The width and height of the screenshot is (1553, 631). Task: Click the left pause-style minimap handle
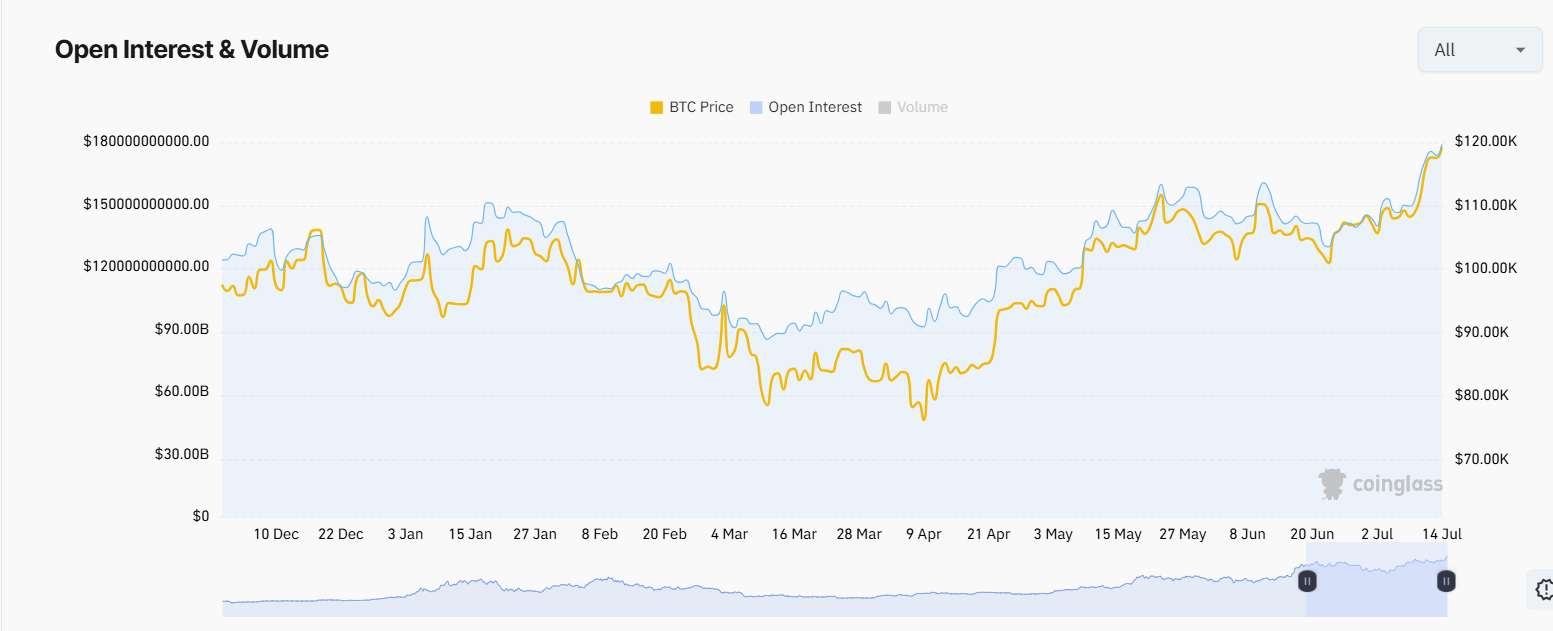(x=1307, y=580)
